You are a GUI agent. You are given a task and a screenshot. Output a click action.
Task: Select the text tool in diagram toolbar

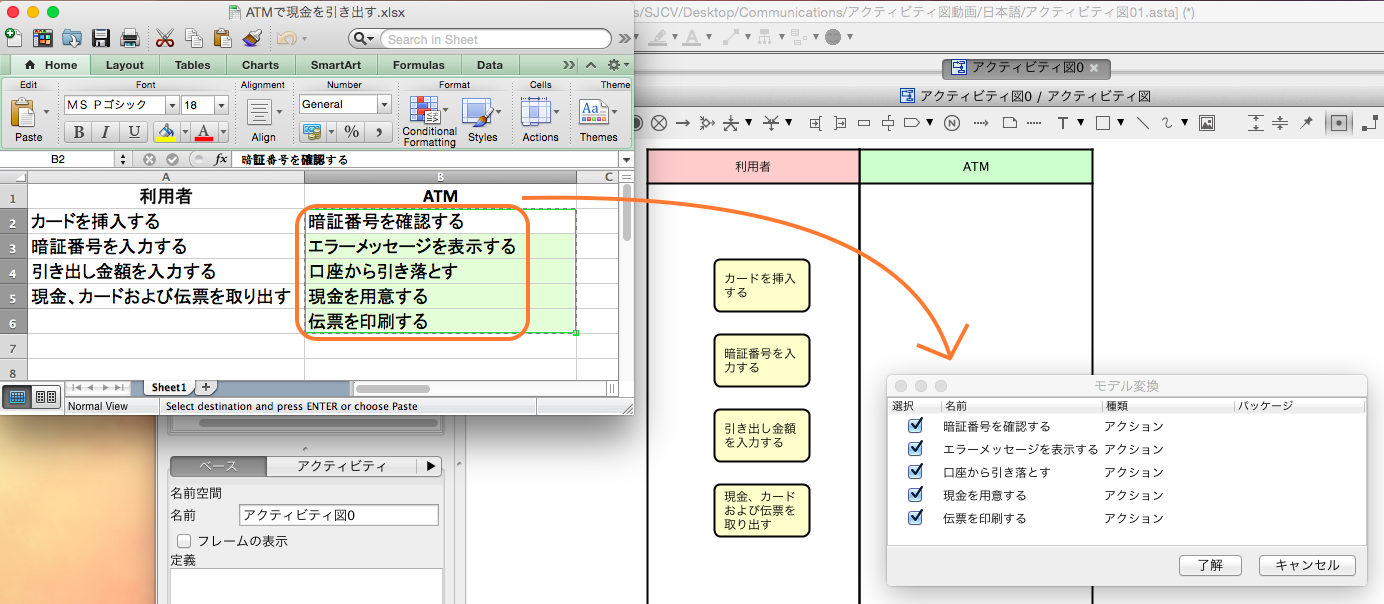tap(1064, 123)
